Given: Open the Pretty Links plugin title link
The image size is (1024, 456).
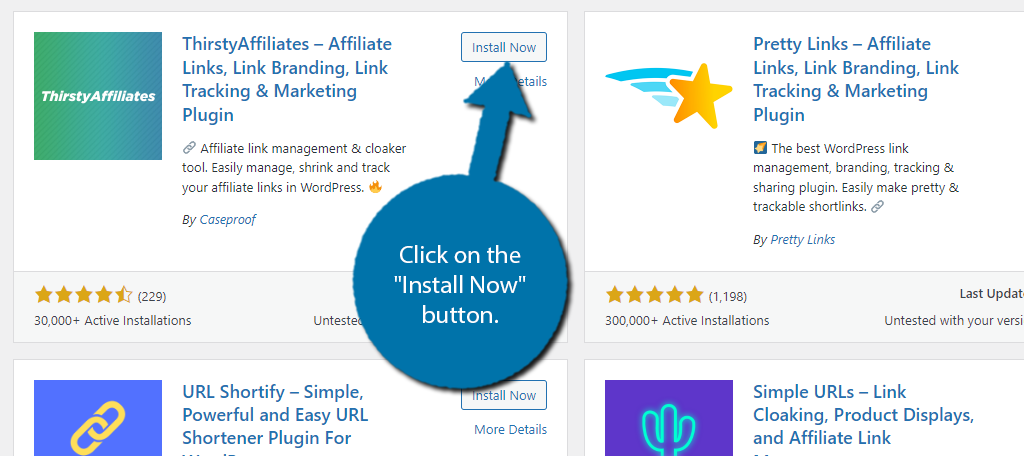Looking at the screenshot, I should (x=856, y=79).
